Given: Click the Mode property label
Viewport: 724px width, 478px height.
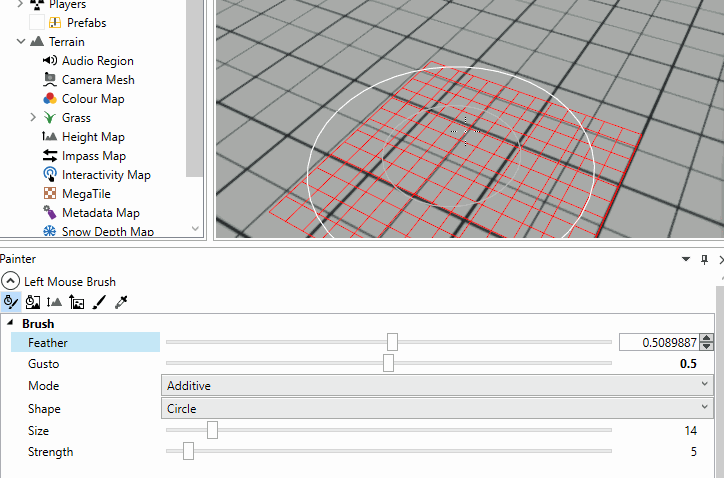Looking at the screenshot, I should [x=43, y=385].
